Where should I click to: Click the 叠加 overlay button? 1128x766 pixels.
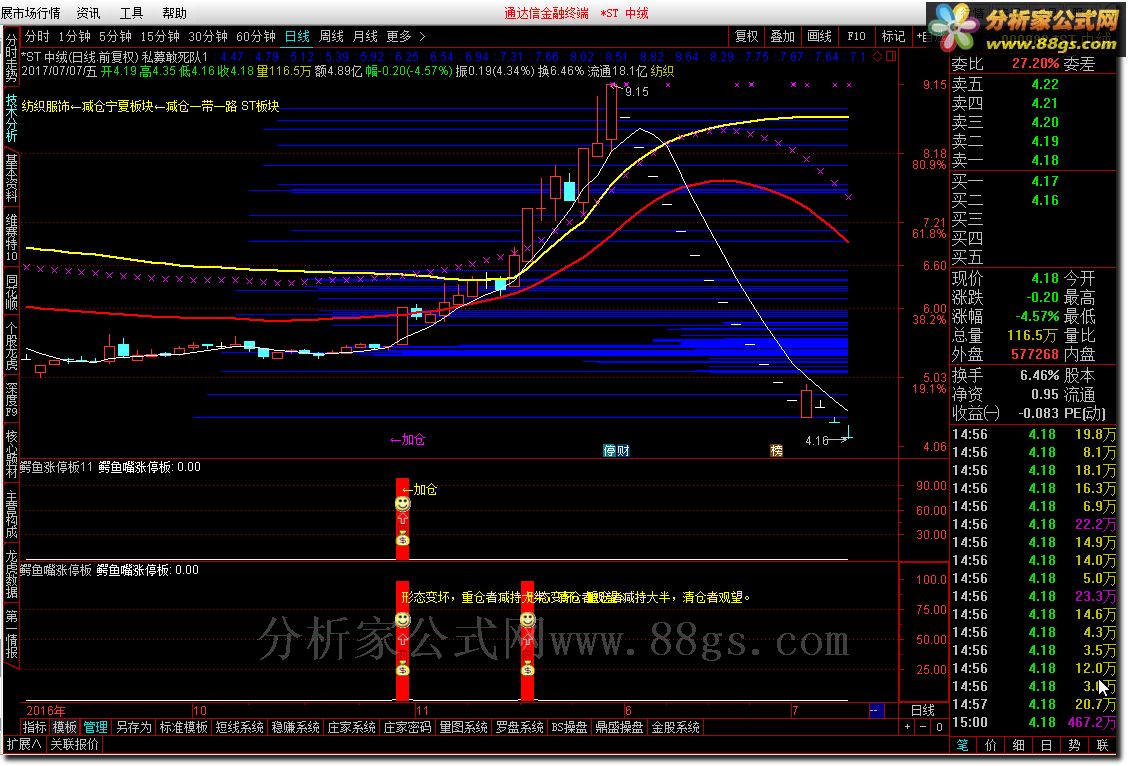[x=783, y=36]
